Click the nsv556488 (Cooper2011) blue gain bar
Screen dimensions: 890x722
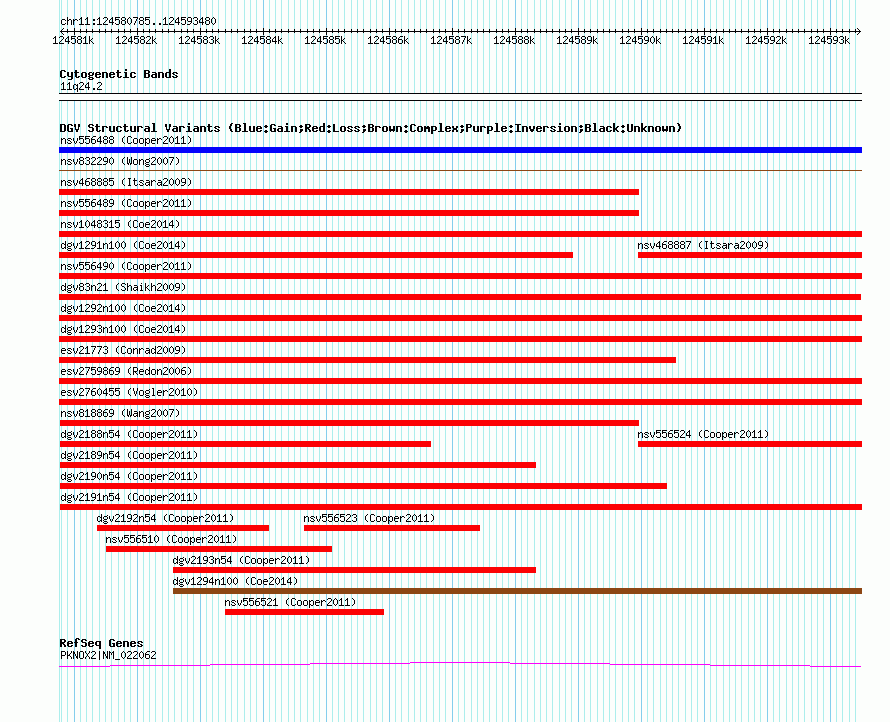click(x=460, y=150)
